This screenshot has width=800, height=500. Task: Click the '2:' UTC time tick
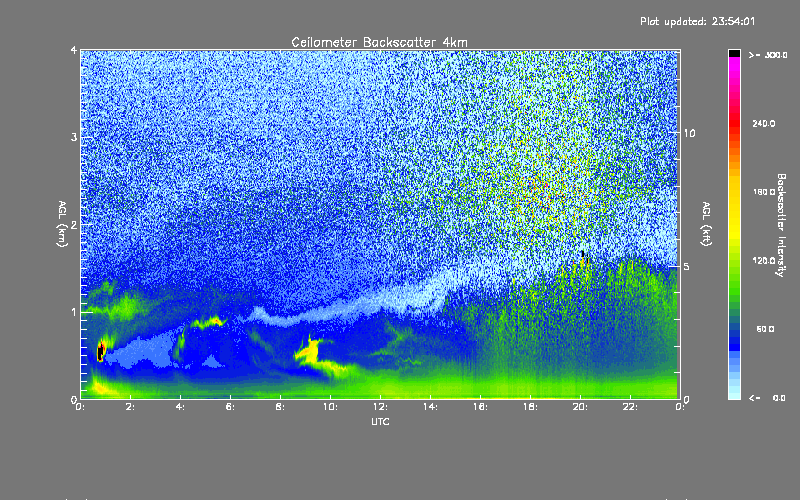(130, 407)
